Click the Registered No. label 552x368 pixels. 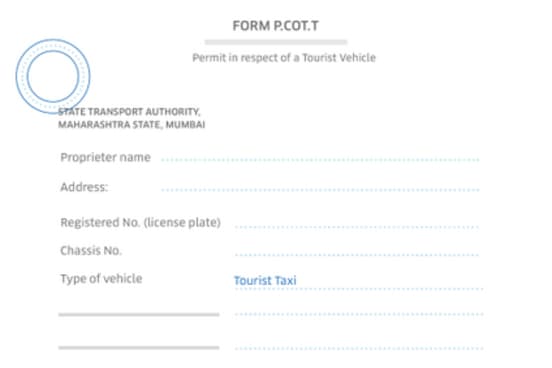[x=140, y=223]
